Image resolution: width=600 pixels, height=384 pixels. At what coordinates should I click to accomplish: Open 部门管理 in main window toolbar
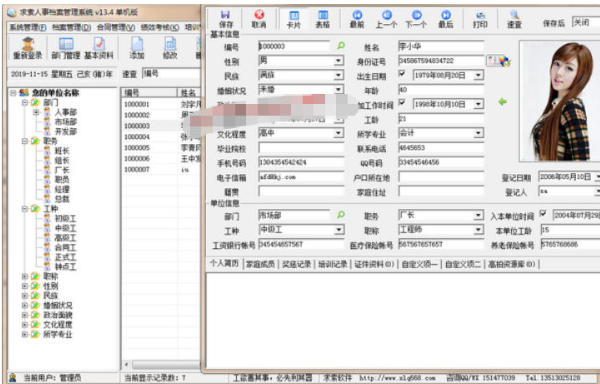66,49
